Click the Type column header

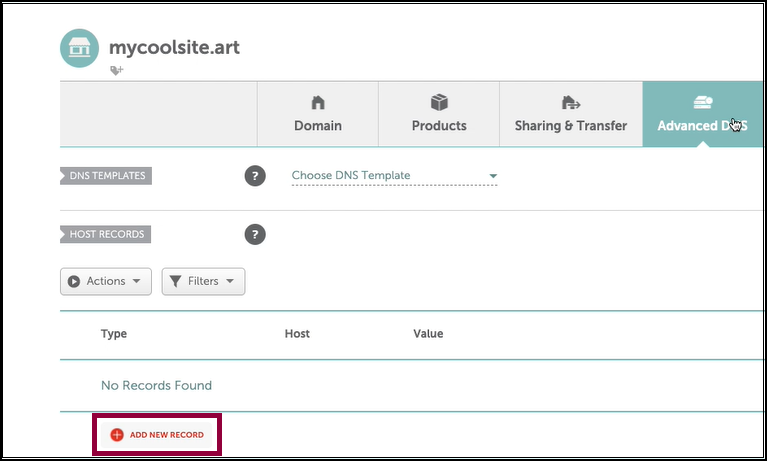tap(114, 334)
